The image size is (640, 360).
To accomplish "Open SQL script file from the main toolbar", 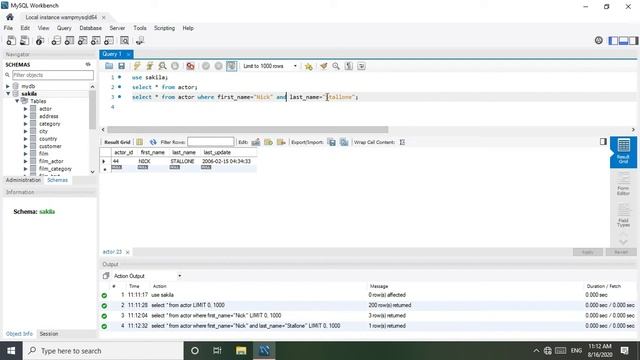I will [x=24, y=40].
